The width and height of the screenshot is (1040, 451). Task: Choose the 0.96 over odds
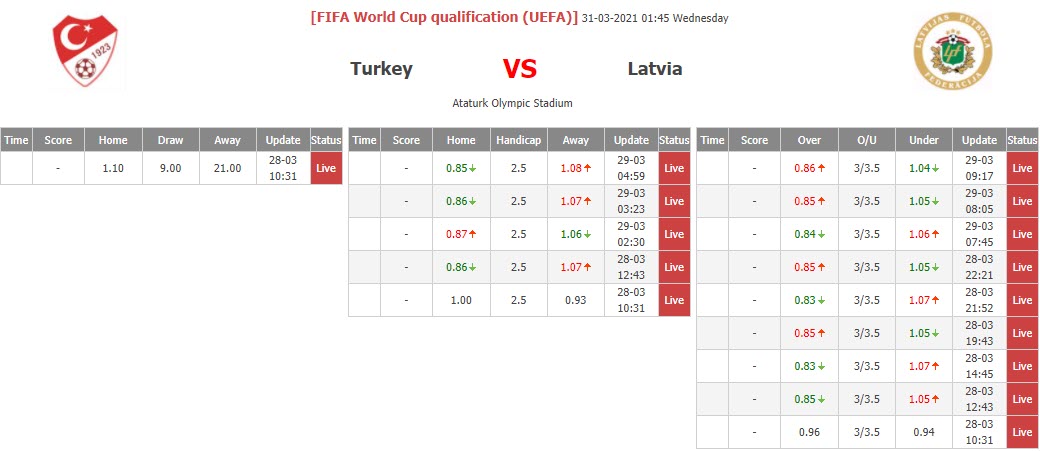(808, 432)
